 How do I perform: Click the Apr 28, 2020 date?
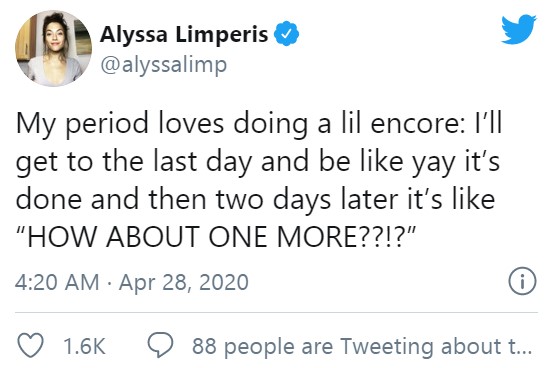(183, 283)
